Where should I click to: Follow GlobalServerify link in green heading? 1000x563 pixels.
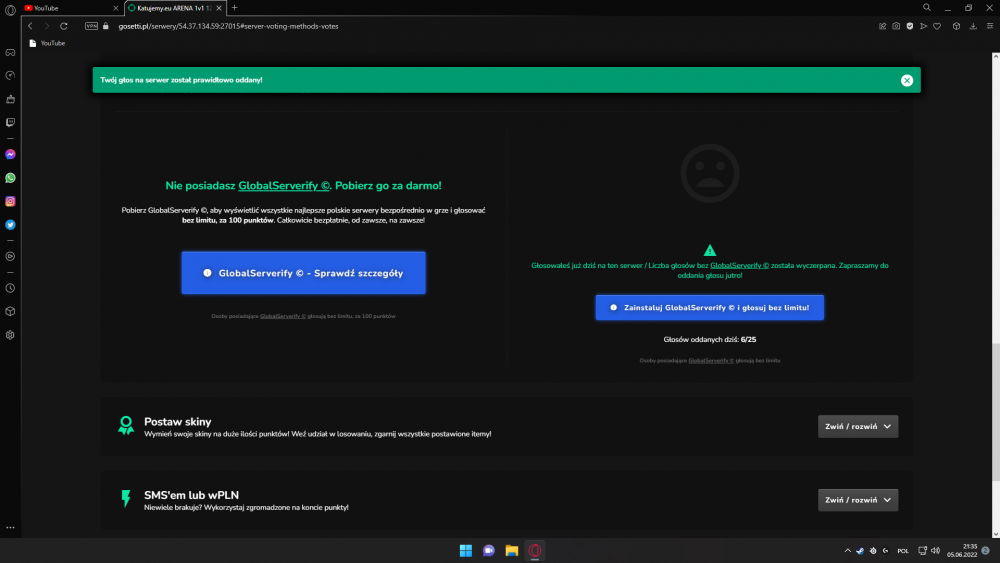tap(284, 186)
